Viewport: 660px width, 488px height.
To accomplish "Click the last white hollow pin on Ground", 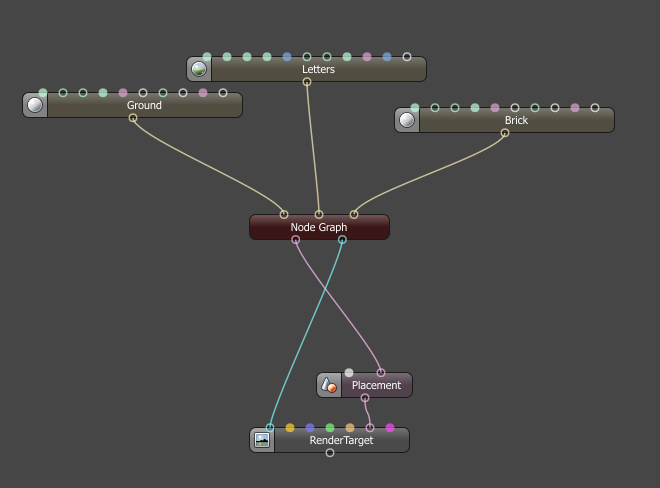I will (x=223, y=93).
